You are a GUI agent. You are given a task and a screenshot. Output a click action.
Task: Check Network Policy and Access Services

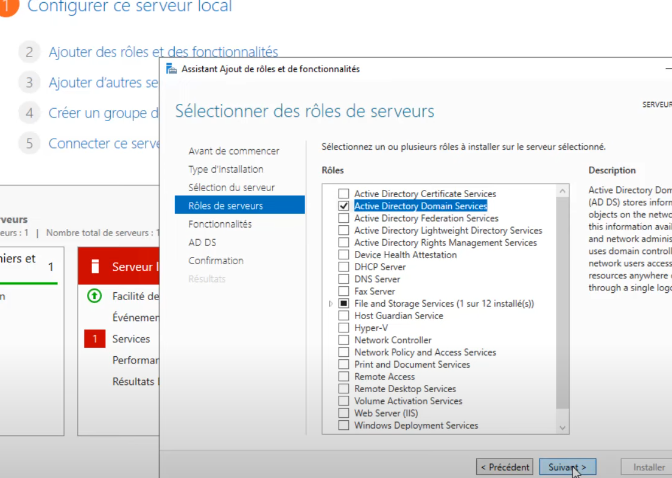(x=343, y=352)
